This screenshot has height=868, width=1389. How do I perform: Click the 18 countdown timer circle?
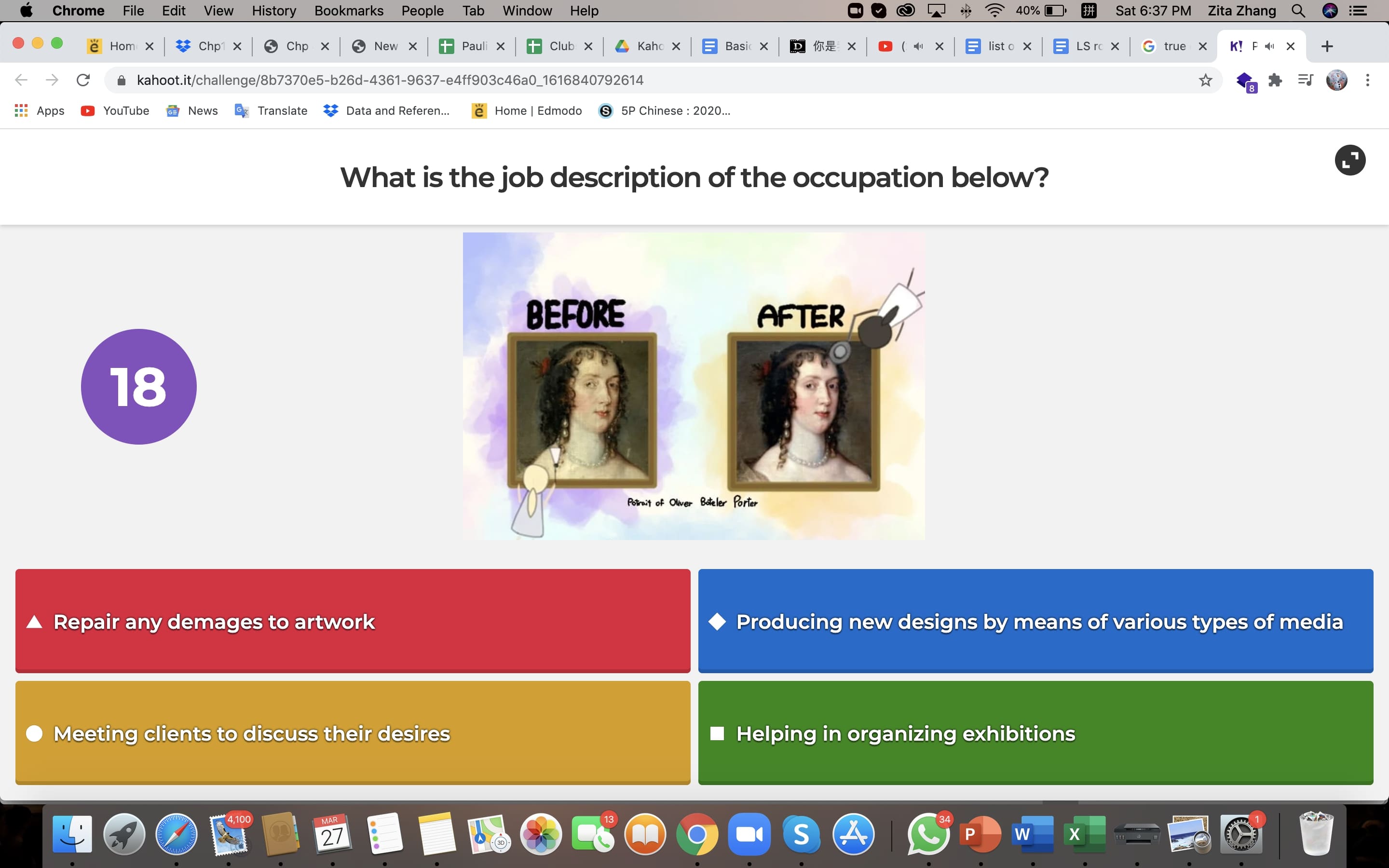(139, 386)
